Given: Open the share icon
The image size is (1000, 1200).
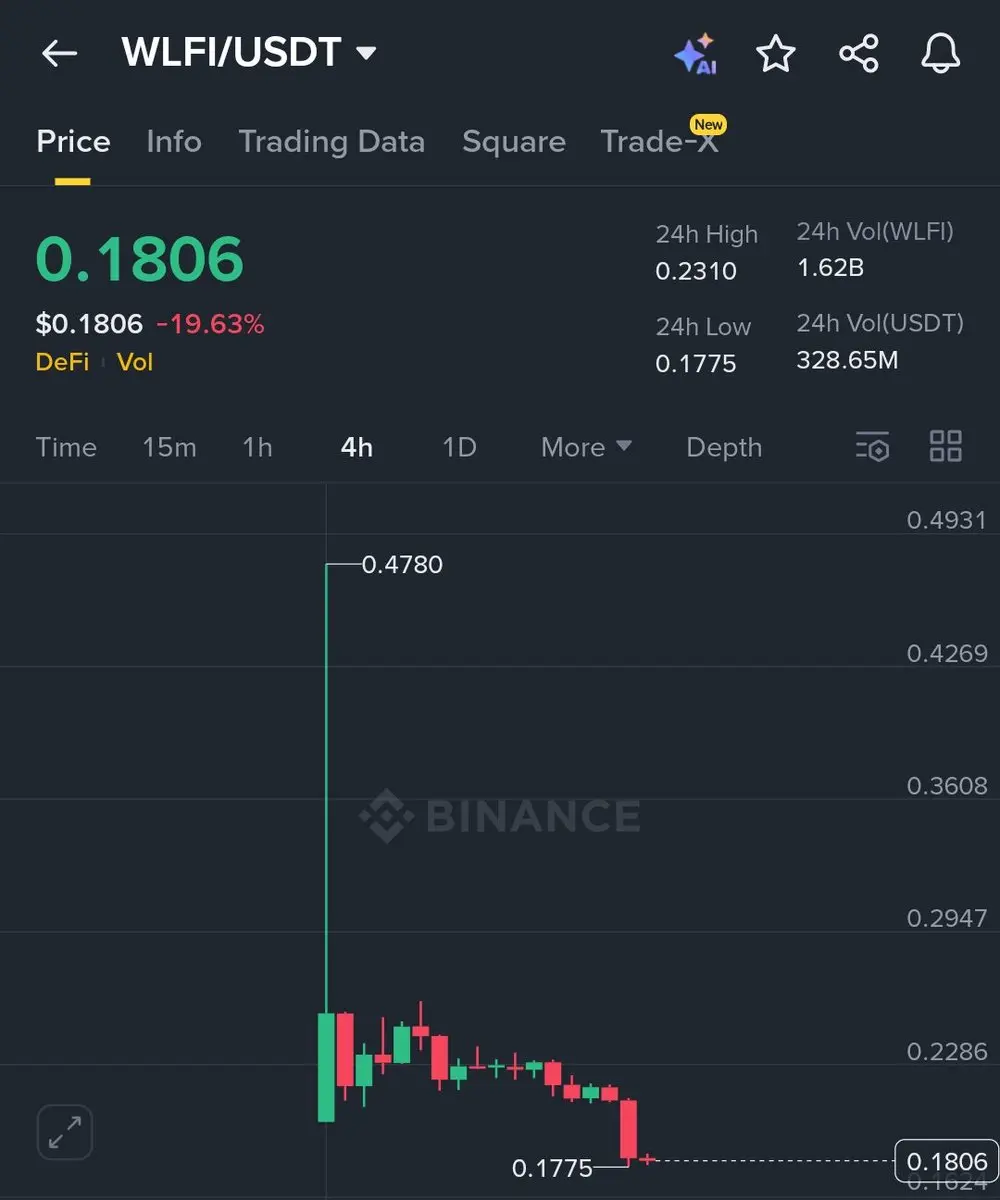Looking at the screenshot, I should (x=858, y=53).
